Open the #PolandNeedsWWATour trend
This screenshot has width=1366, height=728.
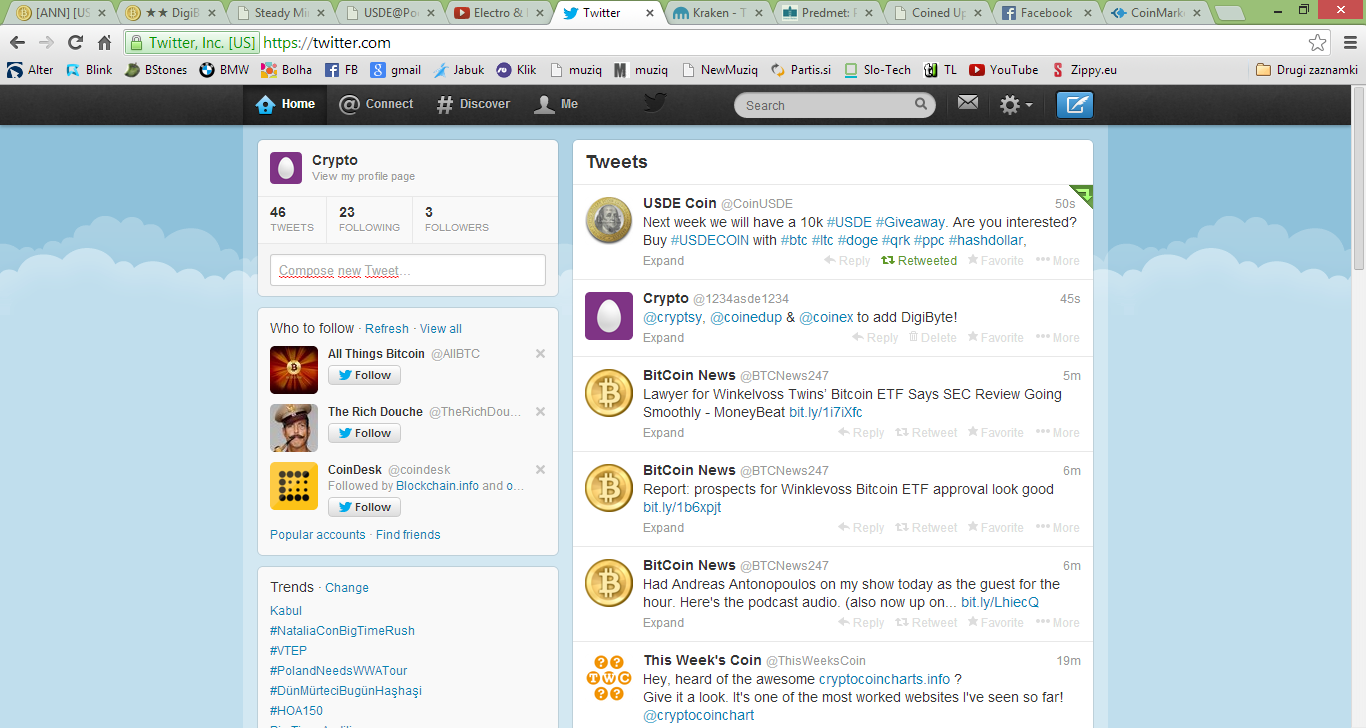click(339, 670)
